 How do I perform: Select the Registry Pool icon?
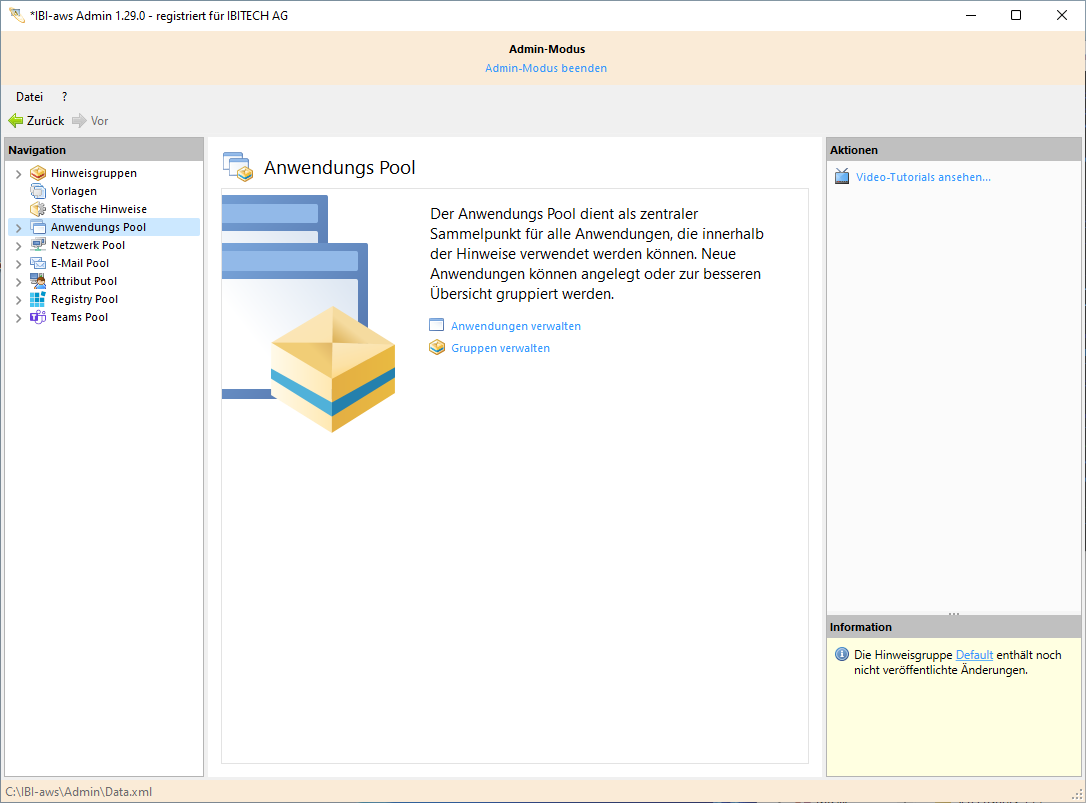click(x=38, y=299)
